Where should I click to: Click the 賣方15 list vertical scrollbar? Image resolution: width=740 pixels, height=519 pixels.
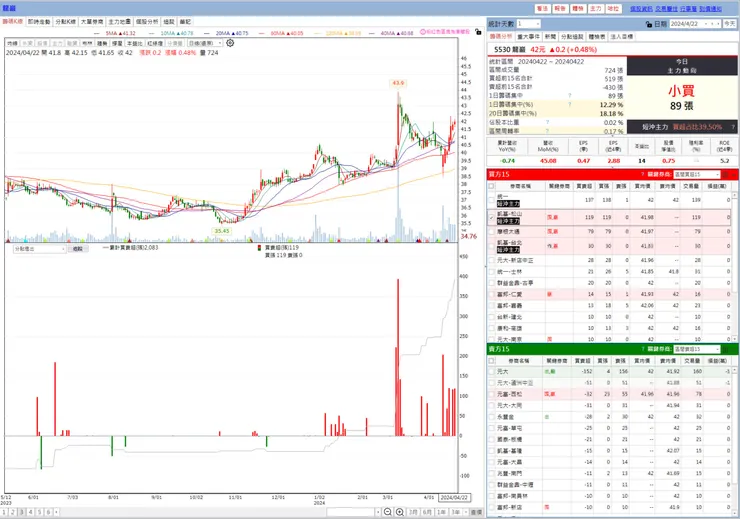pos(734,441)
